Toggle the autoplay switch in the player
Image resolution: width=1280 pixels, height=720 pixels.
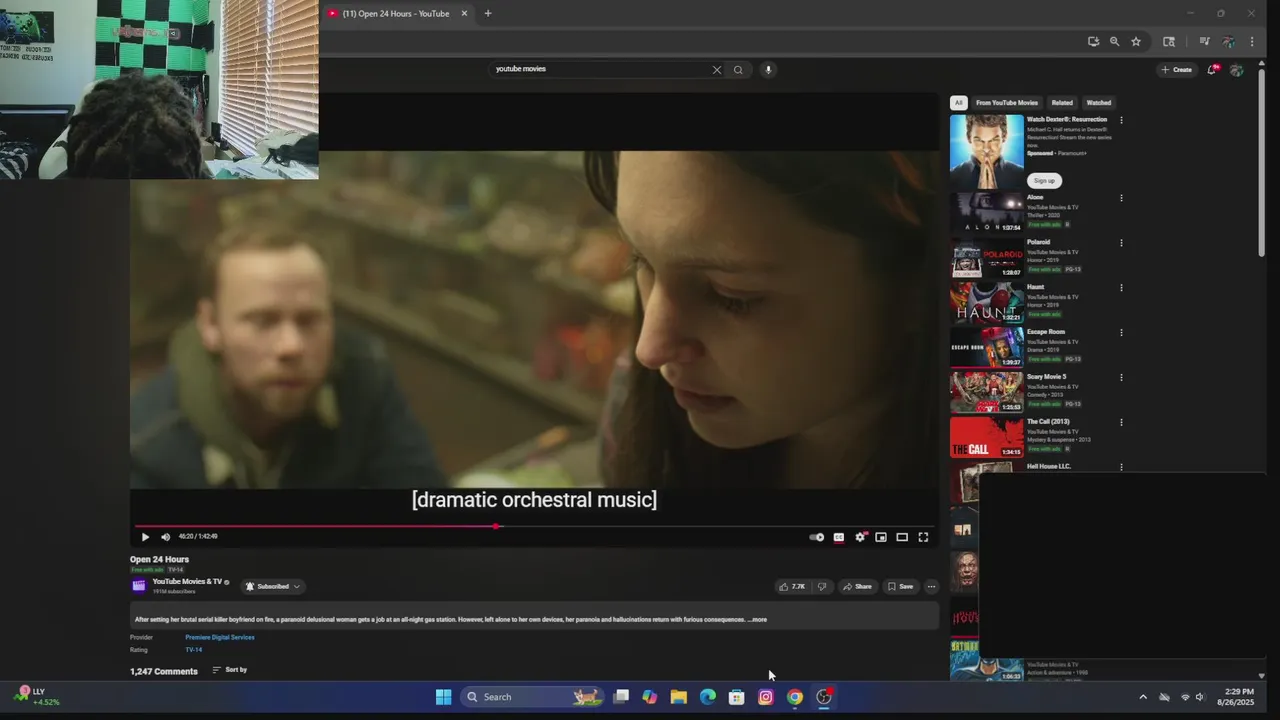point(817,537)
